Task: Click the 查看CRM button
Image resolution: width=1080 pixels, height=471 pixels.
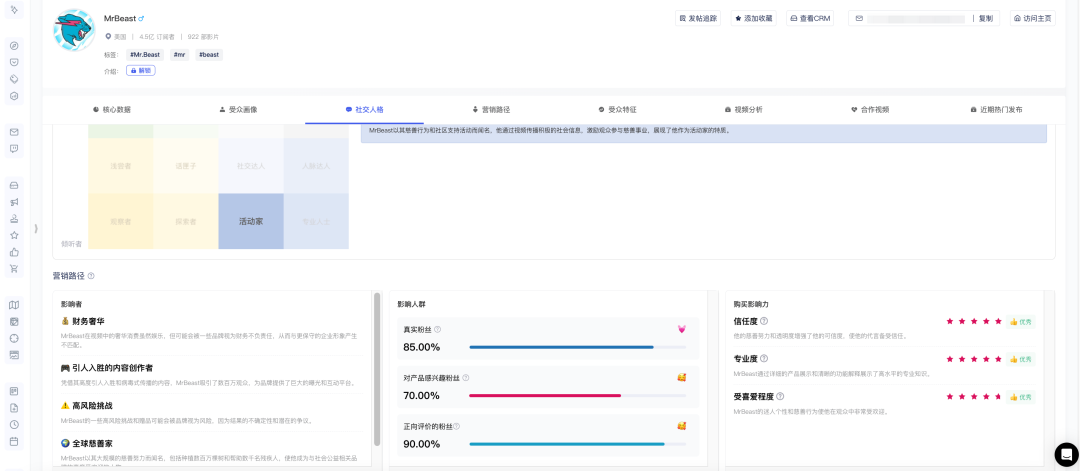Action: [x=810, y=19]
